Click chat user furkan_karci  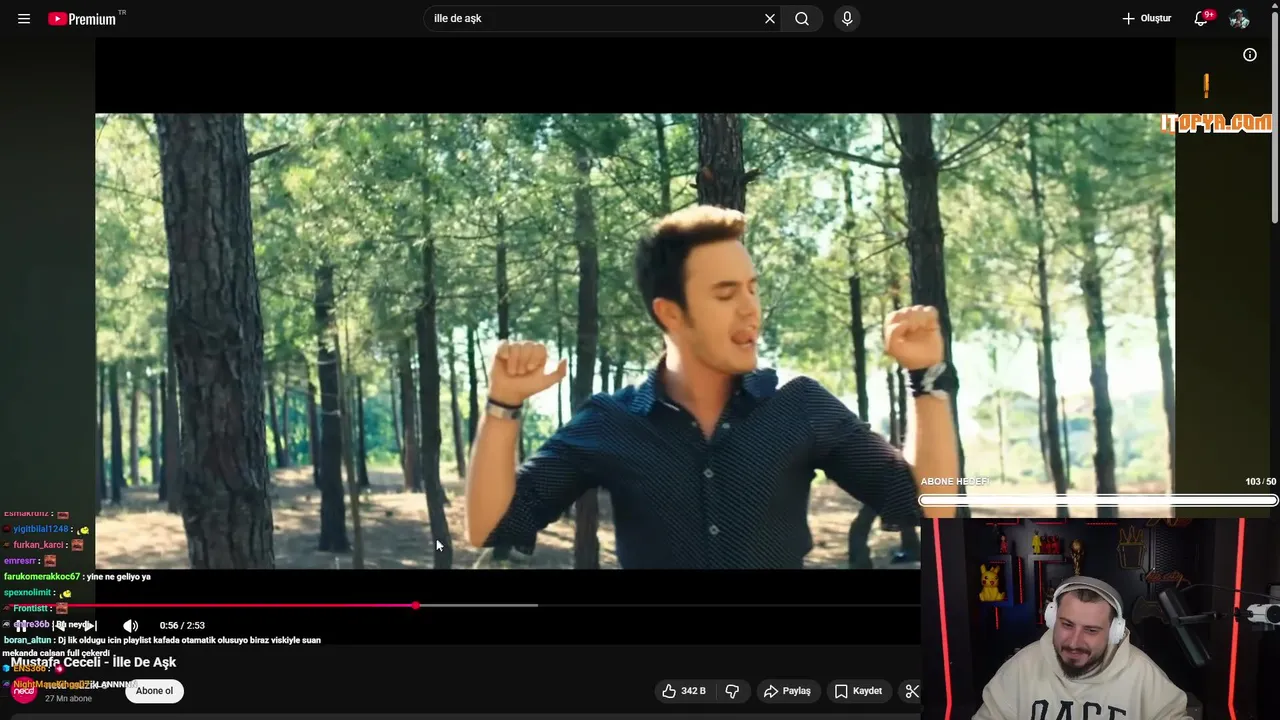coord(38,545)
